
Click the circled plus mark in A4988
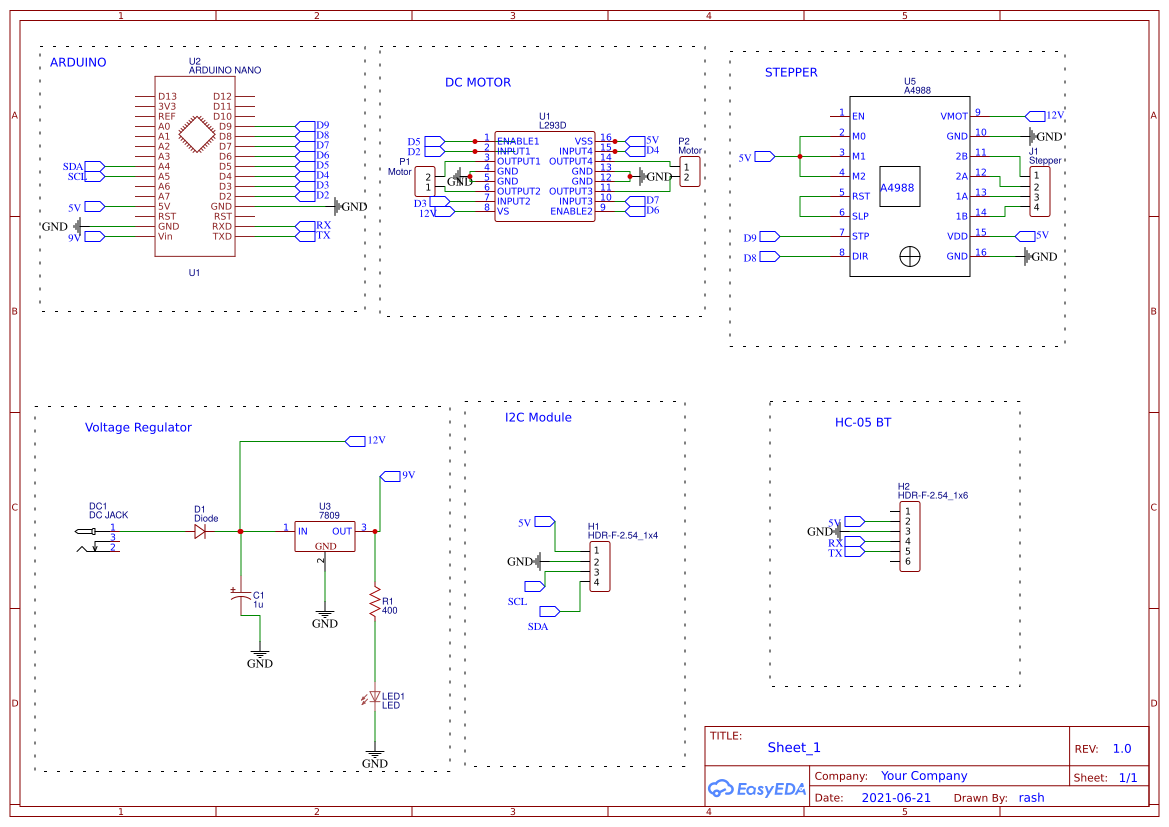coord(910,257)
